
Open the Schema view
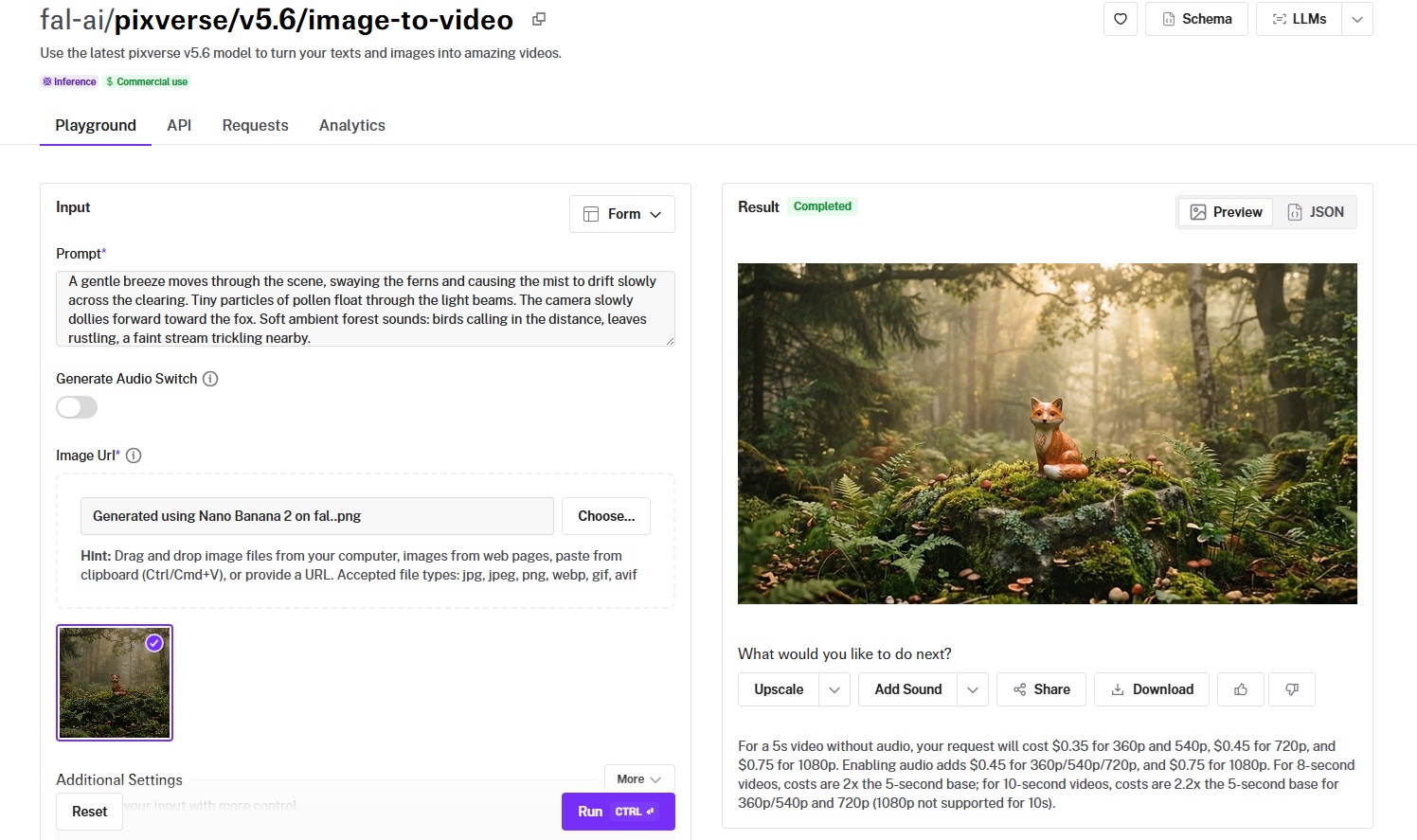(1196, 19)
